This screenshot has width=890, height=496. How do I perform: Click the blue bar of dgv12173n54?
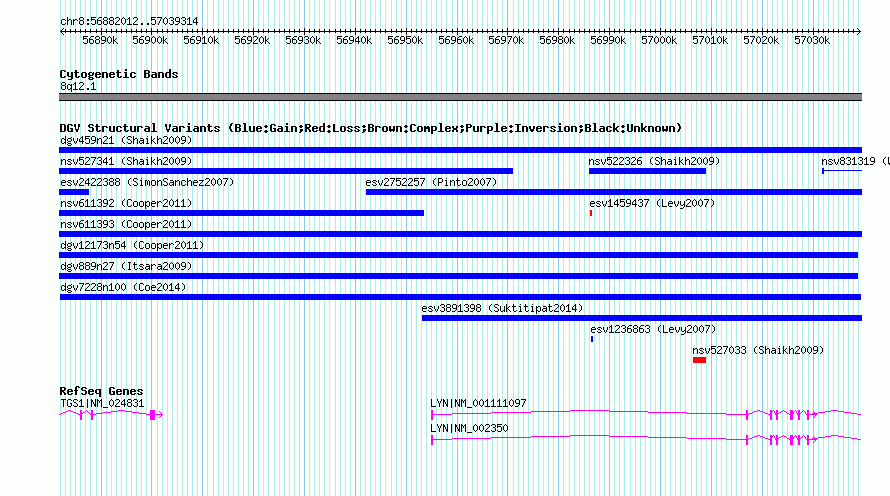pos(459,255)
